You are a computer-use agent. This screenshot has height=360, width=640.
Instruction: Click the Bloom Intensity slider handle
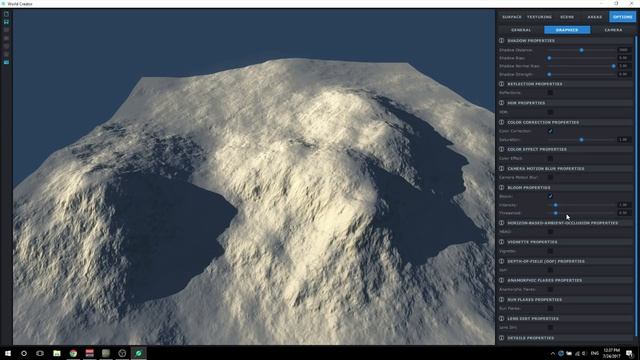[556, 205]
